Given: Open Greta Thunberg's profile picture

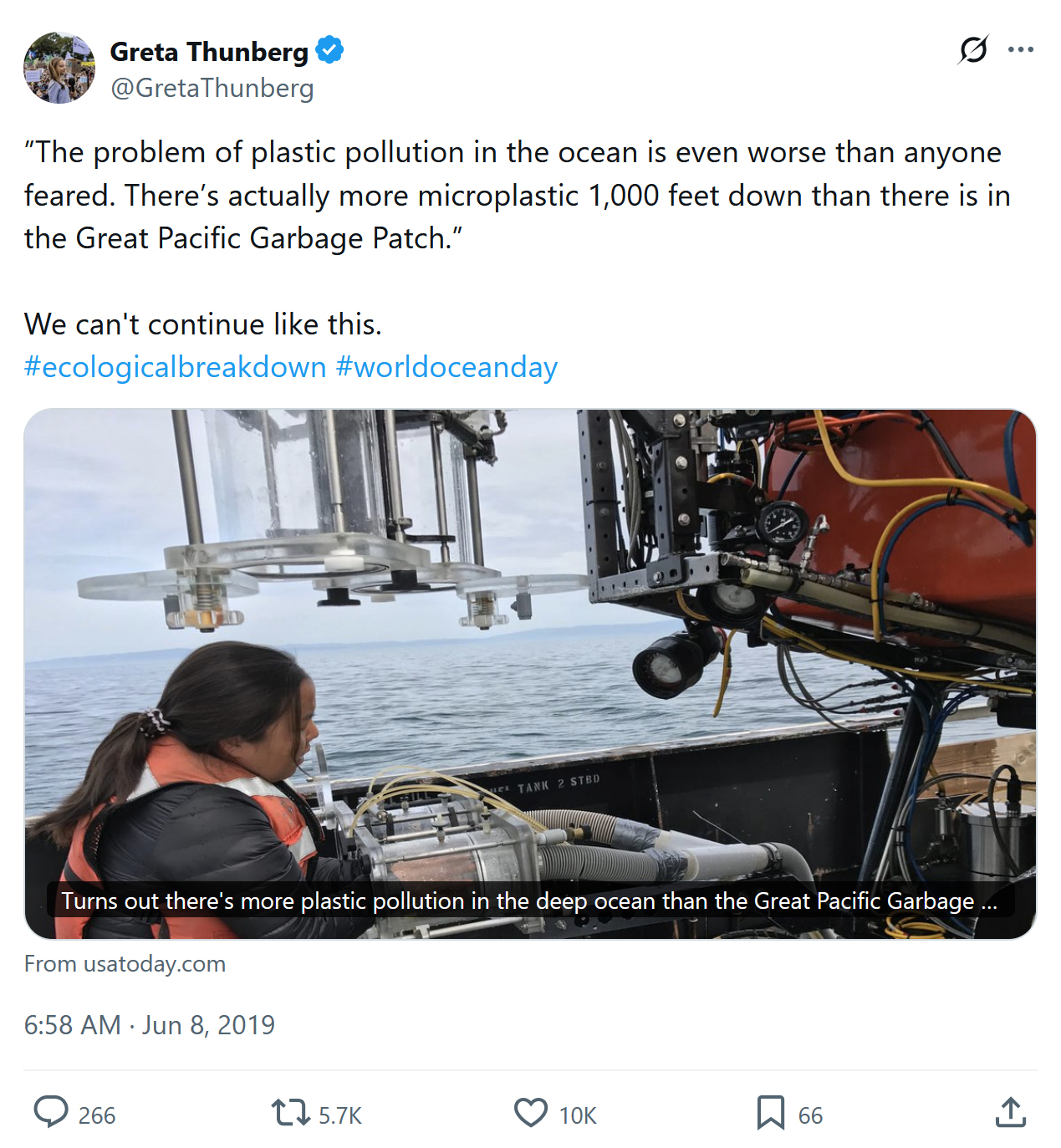Looking at the screenshot, I should (59, 68).
